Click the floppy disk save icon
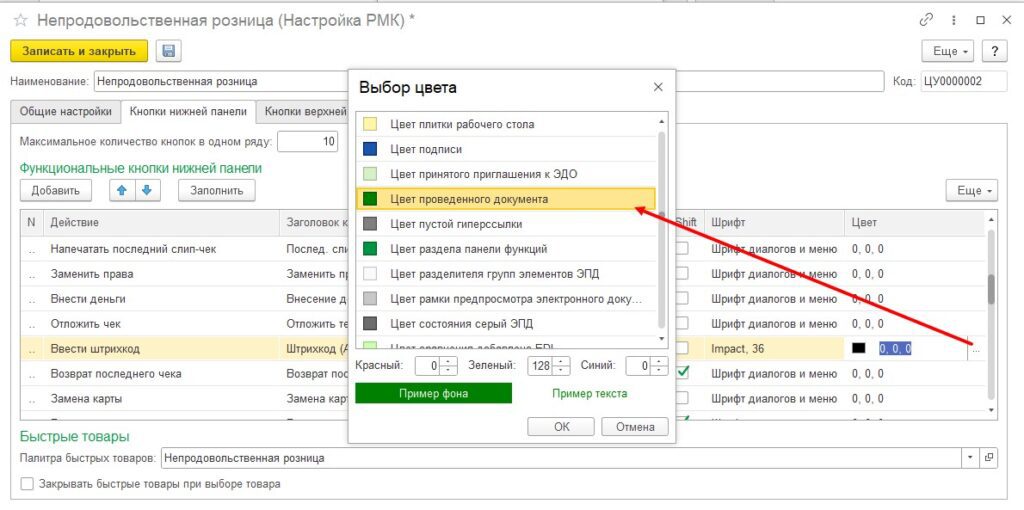Screen dimensions: 1024x510 pos(167,51)
